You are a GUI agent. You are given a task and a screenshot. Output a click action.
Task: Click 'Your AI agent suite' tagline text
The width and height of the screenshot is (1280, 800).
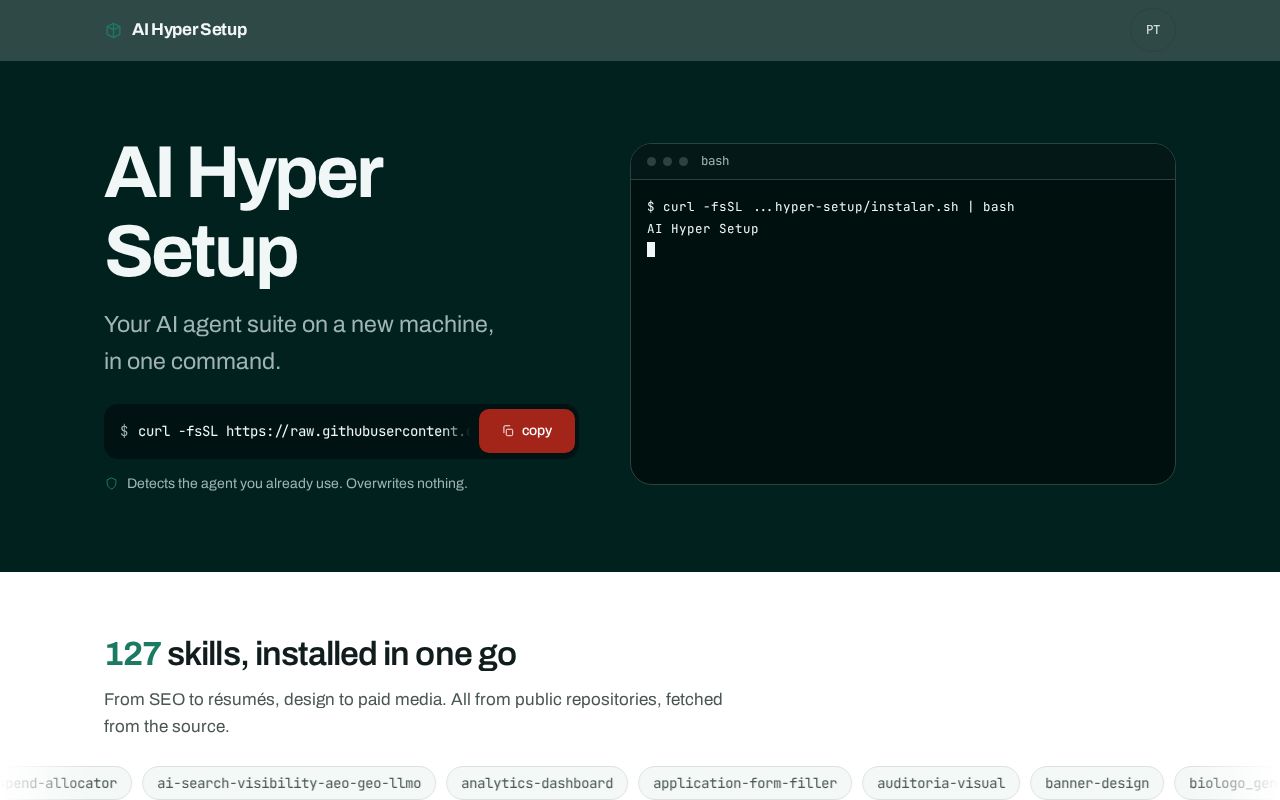(x=299, y=343)
